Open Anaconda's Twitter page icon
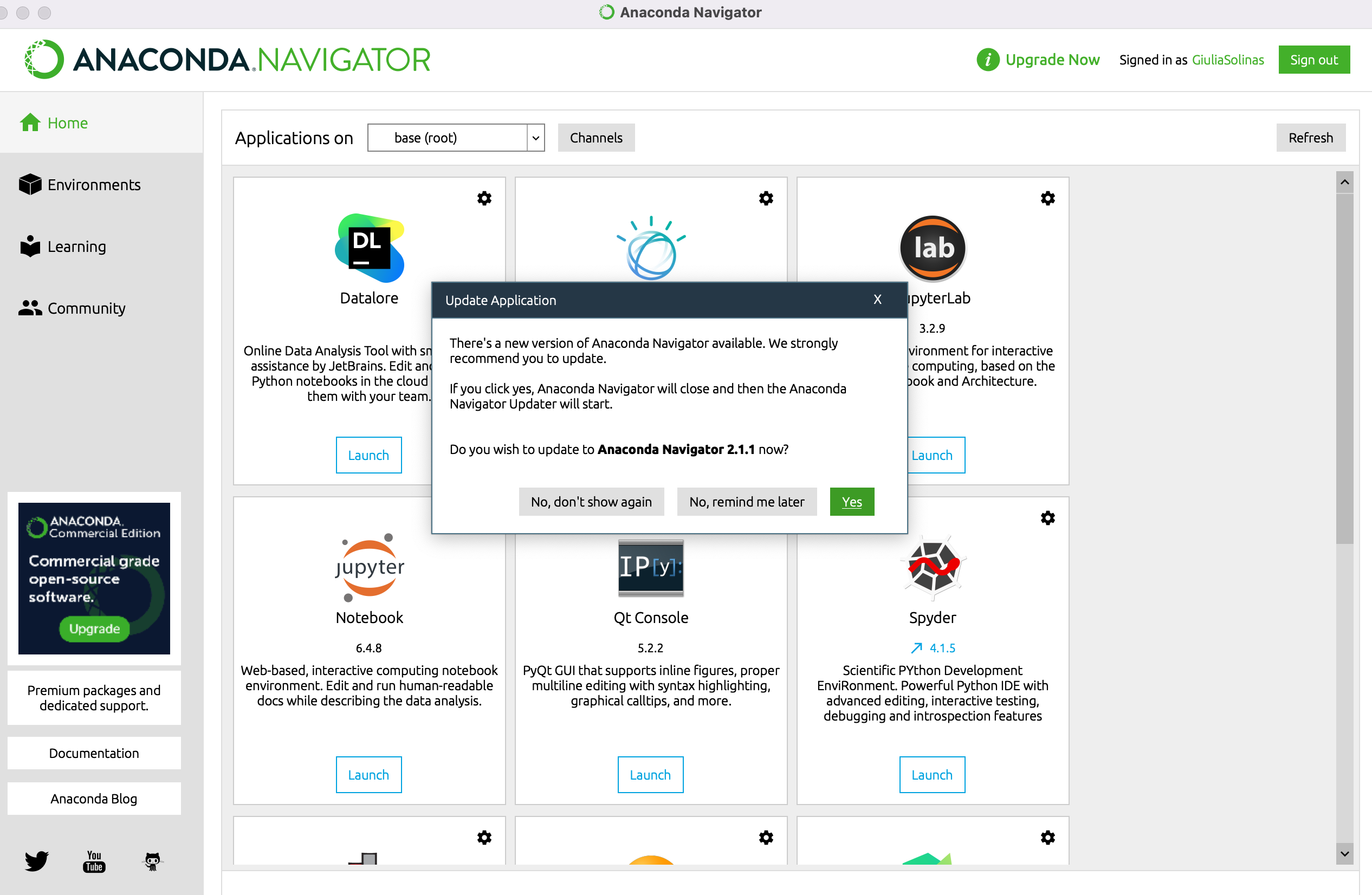1372x895 pixels. (x=36, y=861)
